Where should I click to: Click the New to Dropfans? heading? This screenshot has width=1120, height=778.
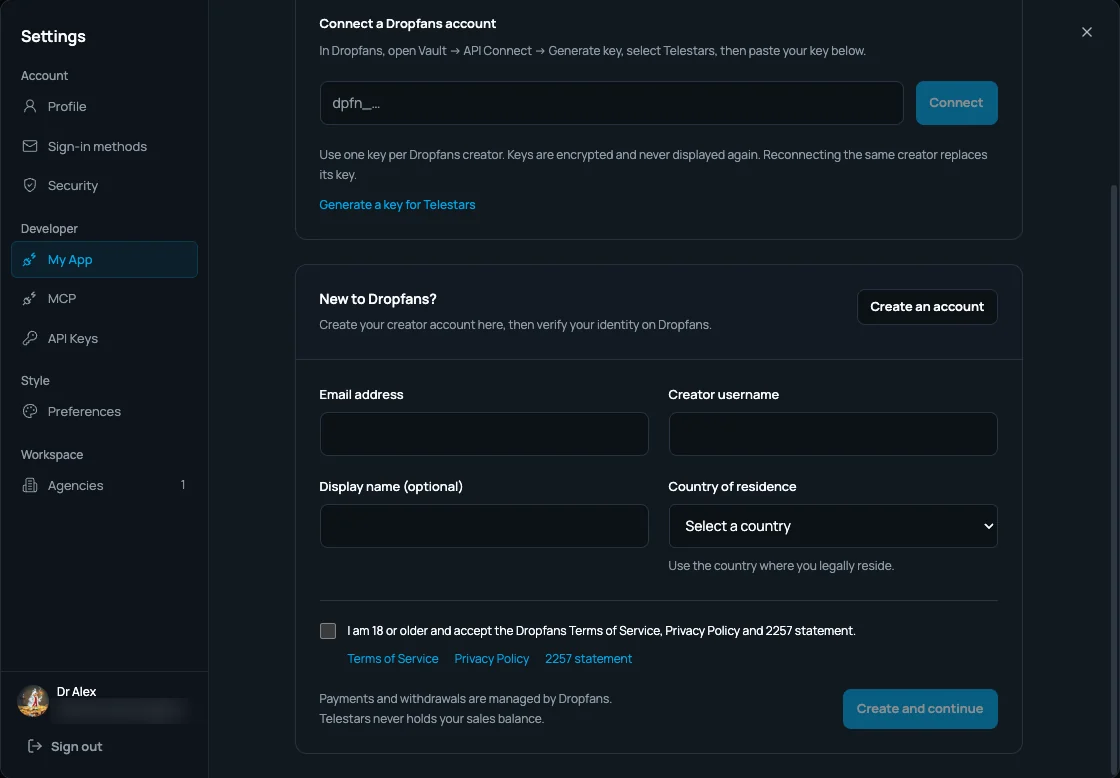pyautogui.click(x=377, y=299)
